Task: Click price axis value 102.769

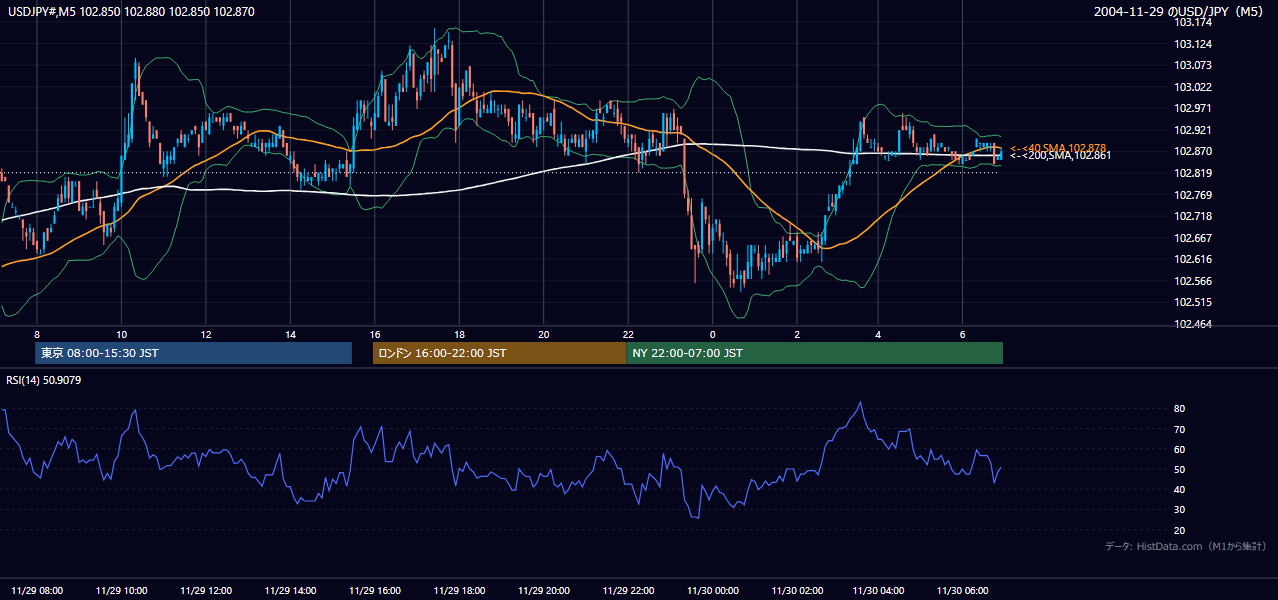Action: coord(1192,195)
